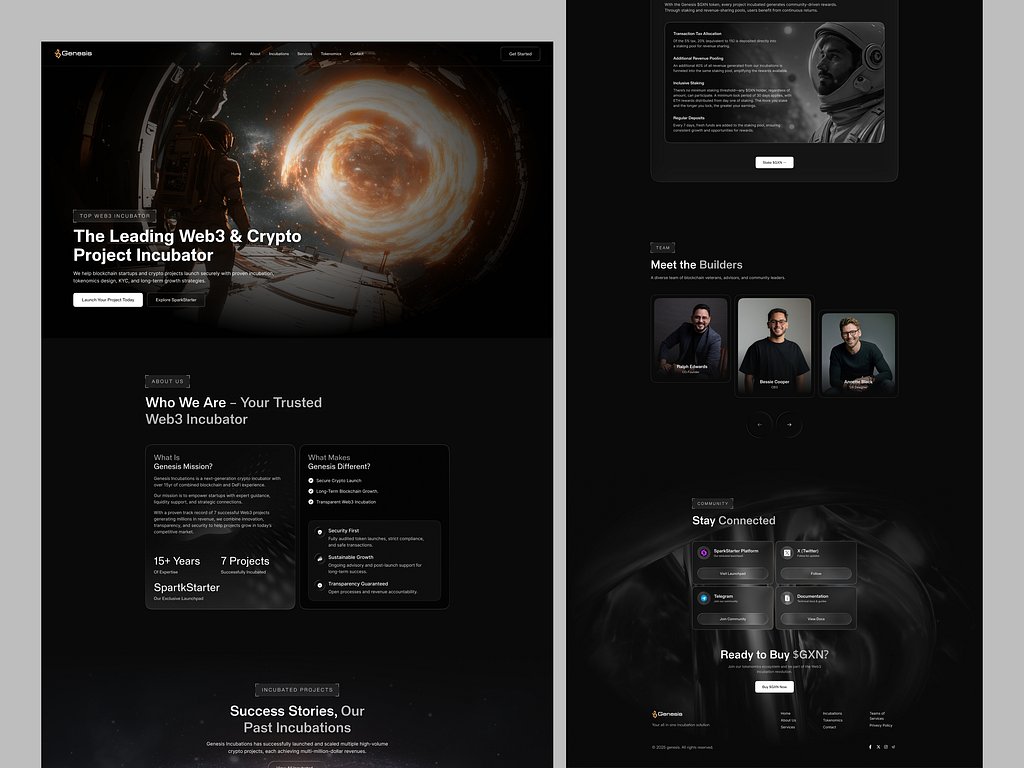Open About in the header navigation
This screenshot has width=1024, height=768.
click(x=255, y=54)
